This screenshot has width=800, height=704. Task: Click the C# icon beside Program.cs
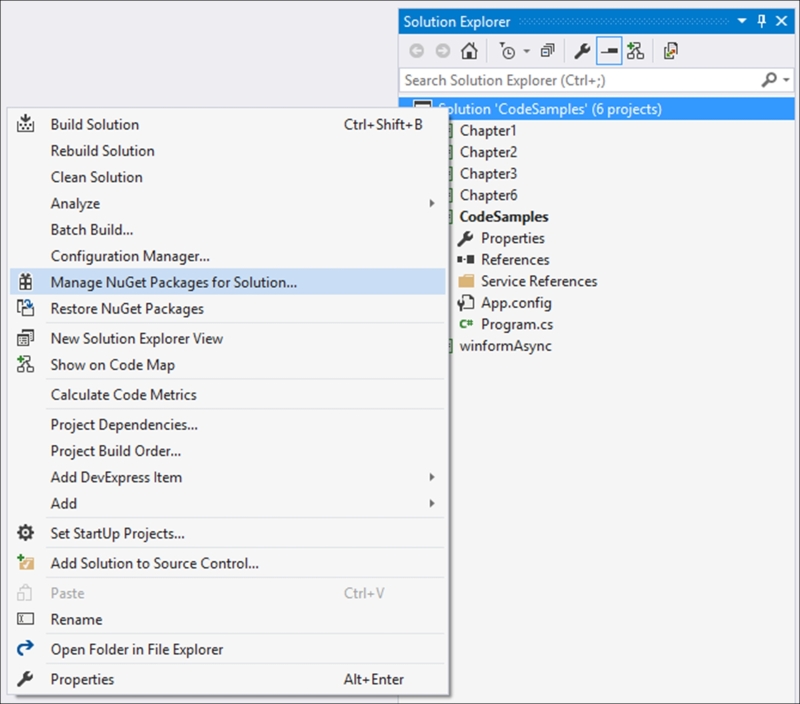coord(466,324)
